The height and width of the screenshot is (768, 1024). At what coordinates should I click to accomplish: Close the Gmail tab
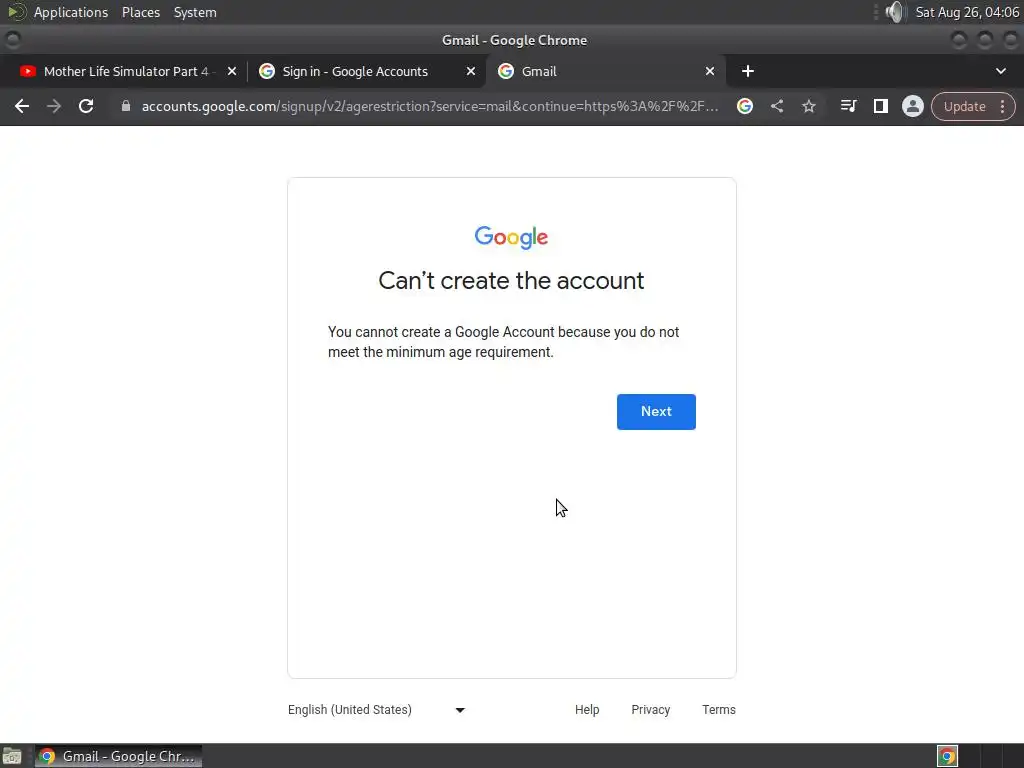(x=710, y=71)
